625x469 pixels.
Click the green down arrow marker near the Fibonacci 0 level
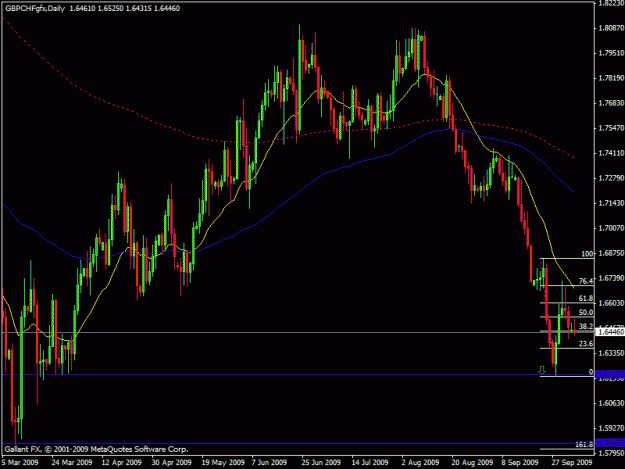click(x=541, y=370)
